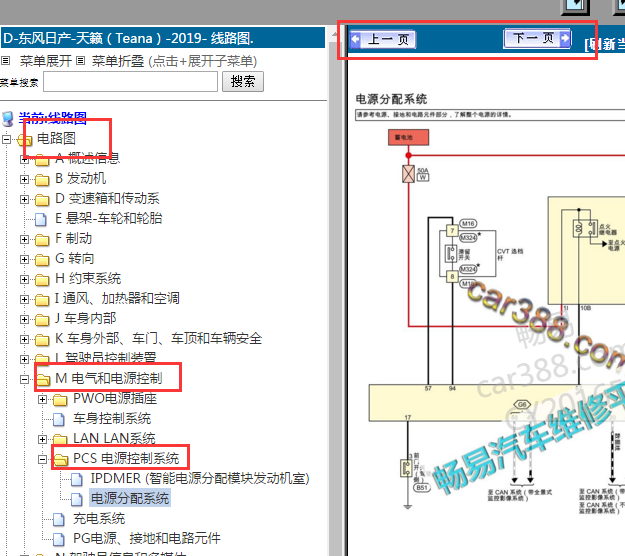Screen dimensions: 625x556
Task: Click the folder icon of K 车身外部
Action: coord(42,340)
